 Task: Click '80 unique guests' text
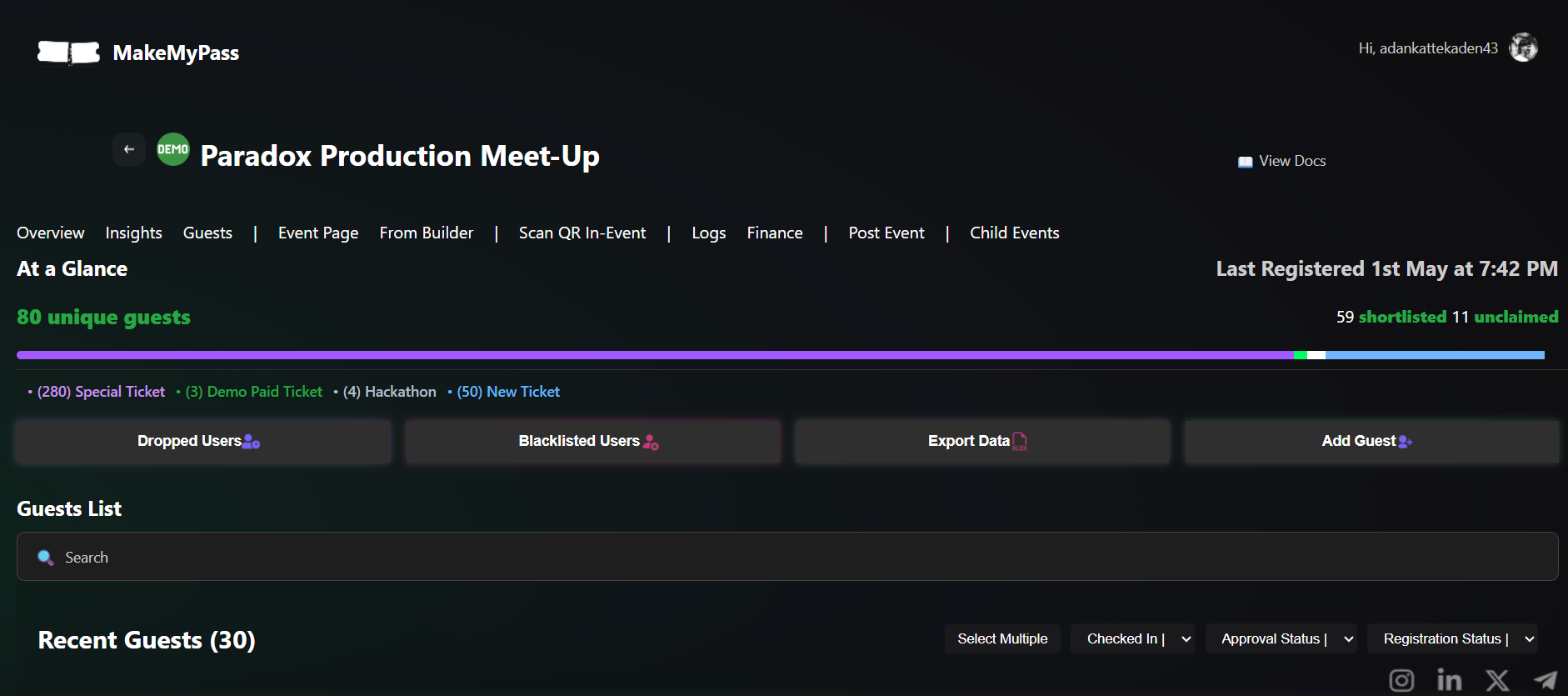[x=103, y=317]
